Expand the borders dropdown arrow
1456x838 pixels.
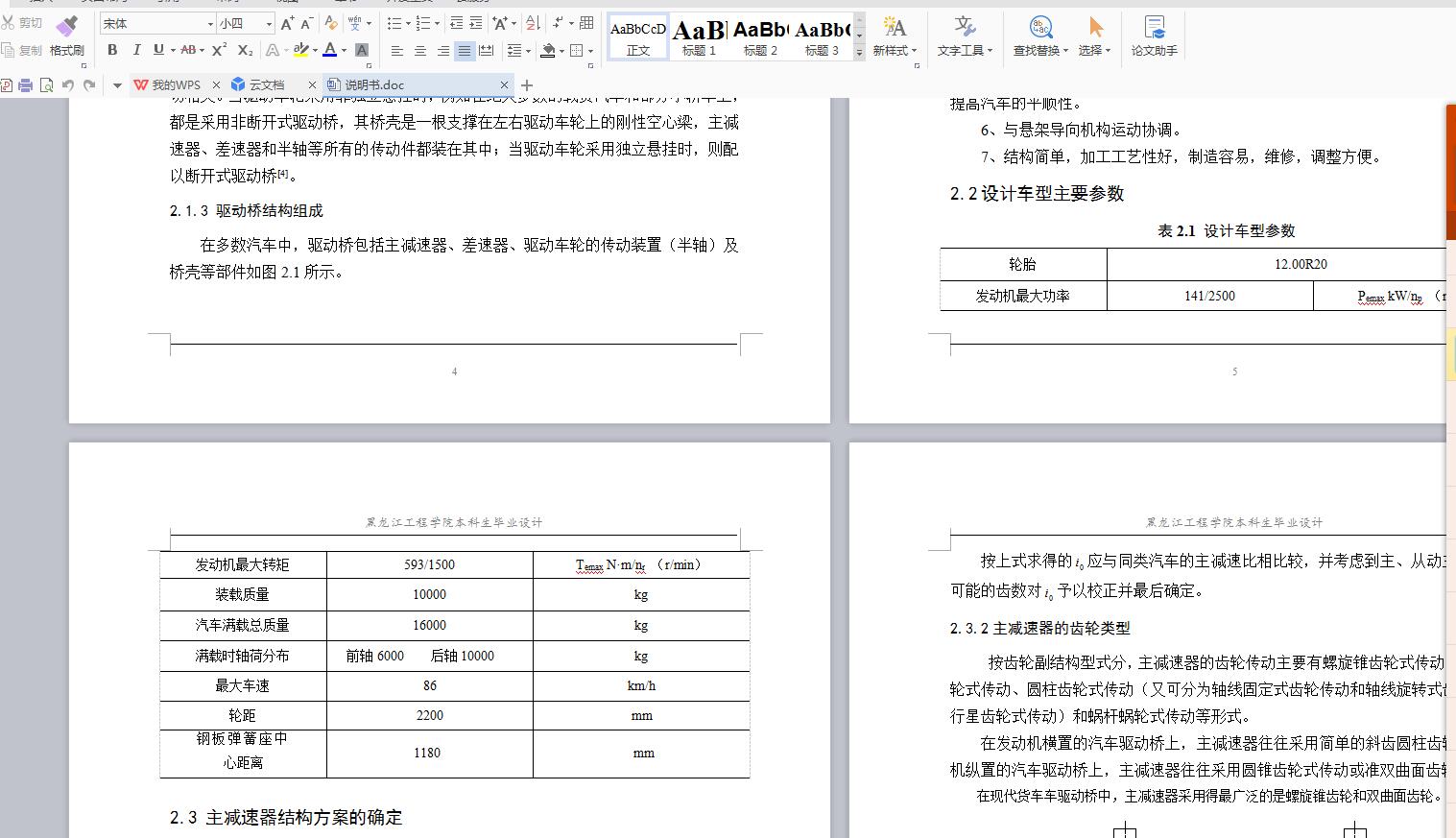coord(590,51)
